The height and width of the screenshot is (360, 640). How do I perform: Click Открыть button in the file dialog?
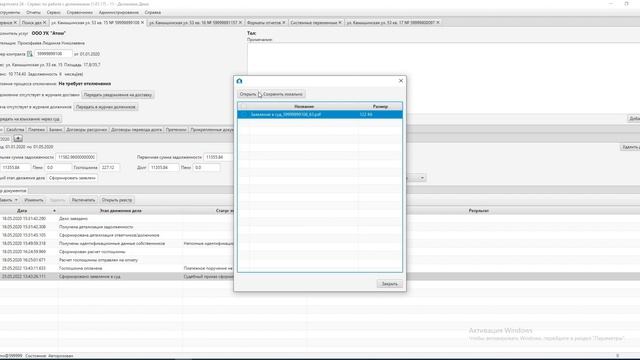point(248,94)
